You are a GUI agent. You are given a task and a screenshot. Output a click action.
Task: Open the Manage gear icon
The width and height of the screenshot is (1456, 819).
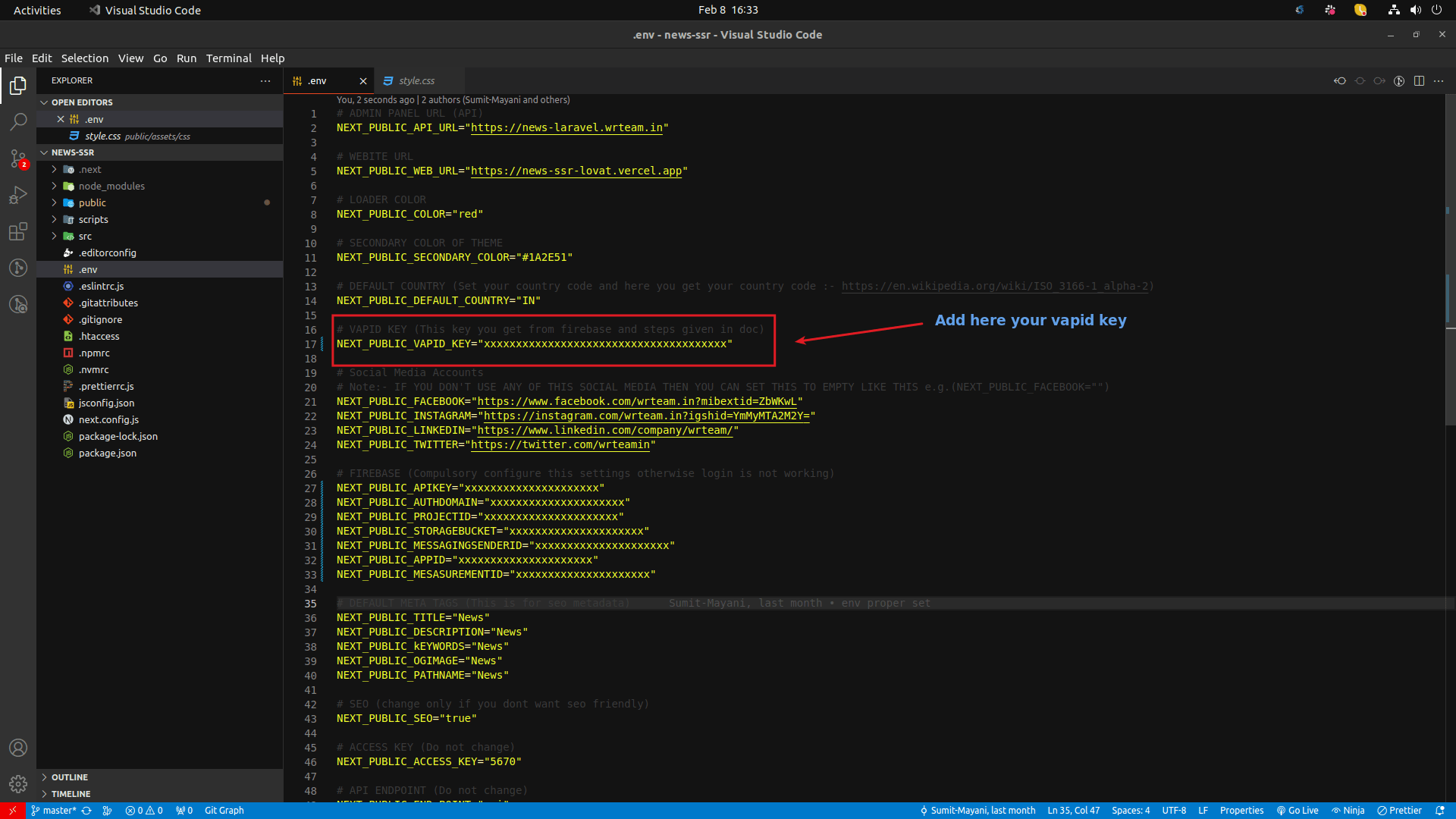tap(18, 783)
